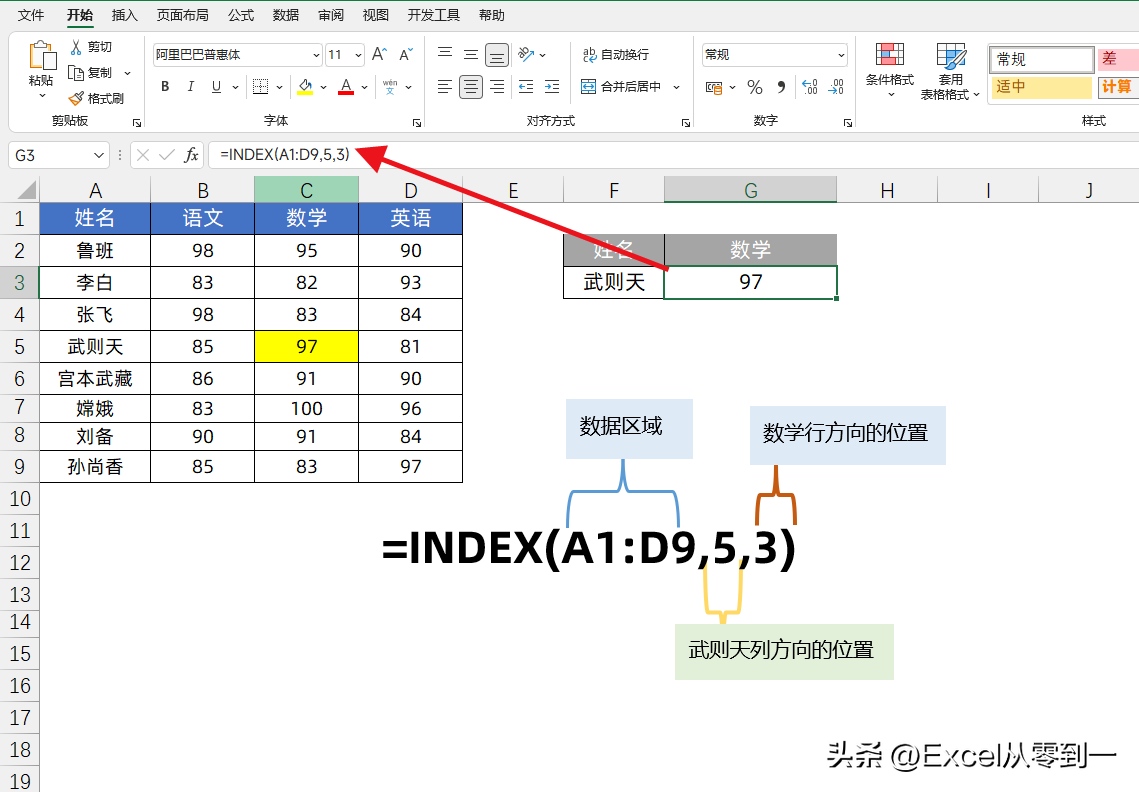1139x792 pixels.
Task: Click the accounting number format icon
Action: click(x=713, y=88)
